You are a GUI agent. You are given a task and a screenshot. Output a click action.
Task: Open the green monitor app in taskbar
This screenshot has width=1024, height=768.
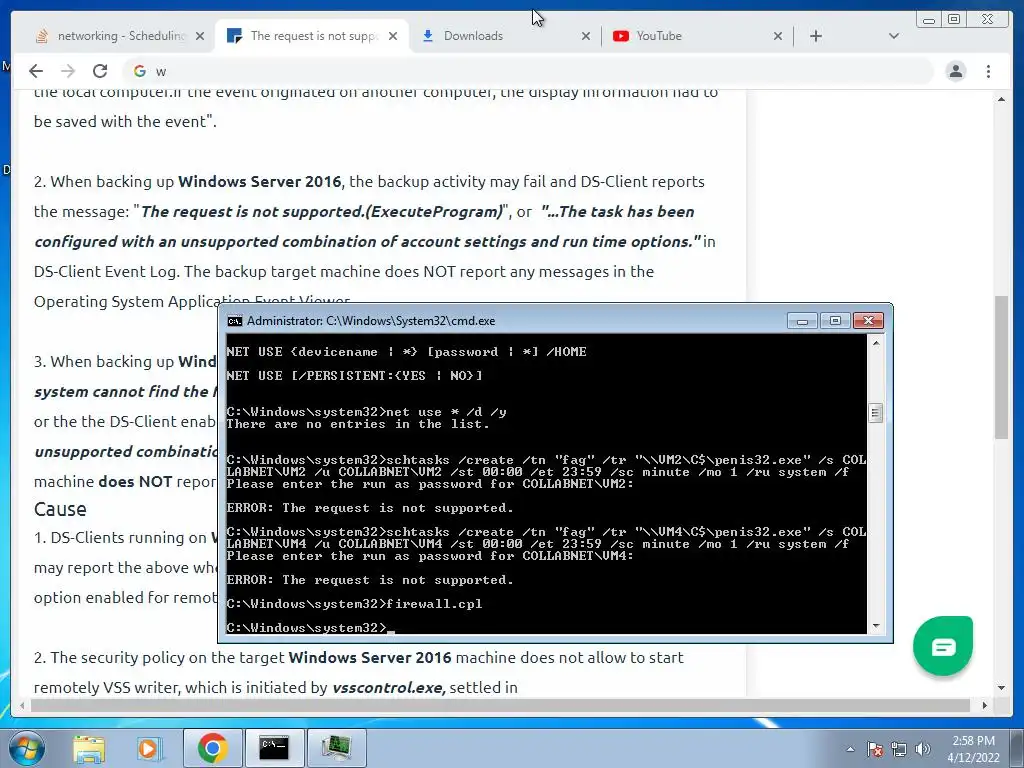coord(336,748)
